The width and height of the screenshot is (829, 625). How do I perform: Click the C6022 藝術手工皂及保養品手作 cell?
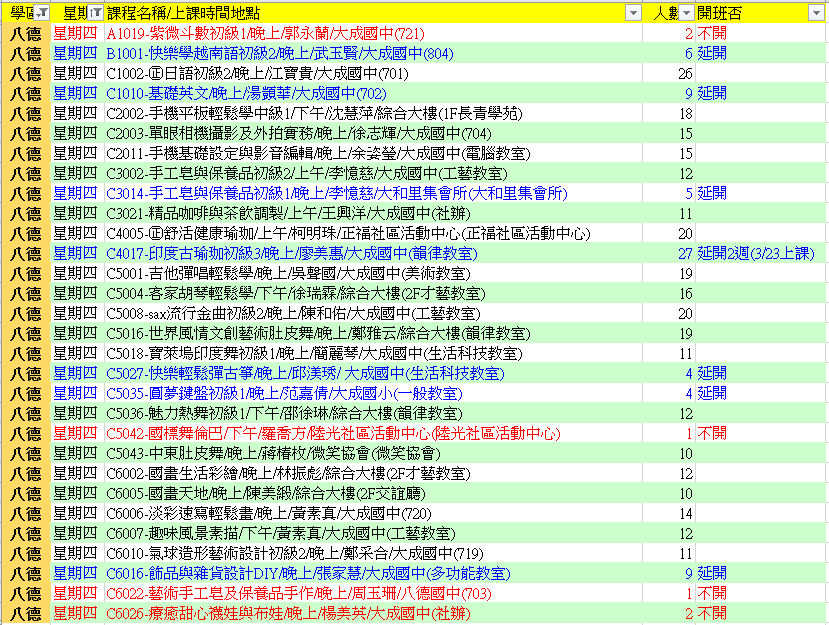click(x=299, y=593)
